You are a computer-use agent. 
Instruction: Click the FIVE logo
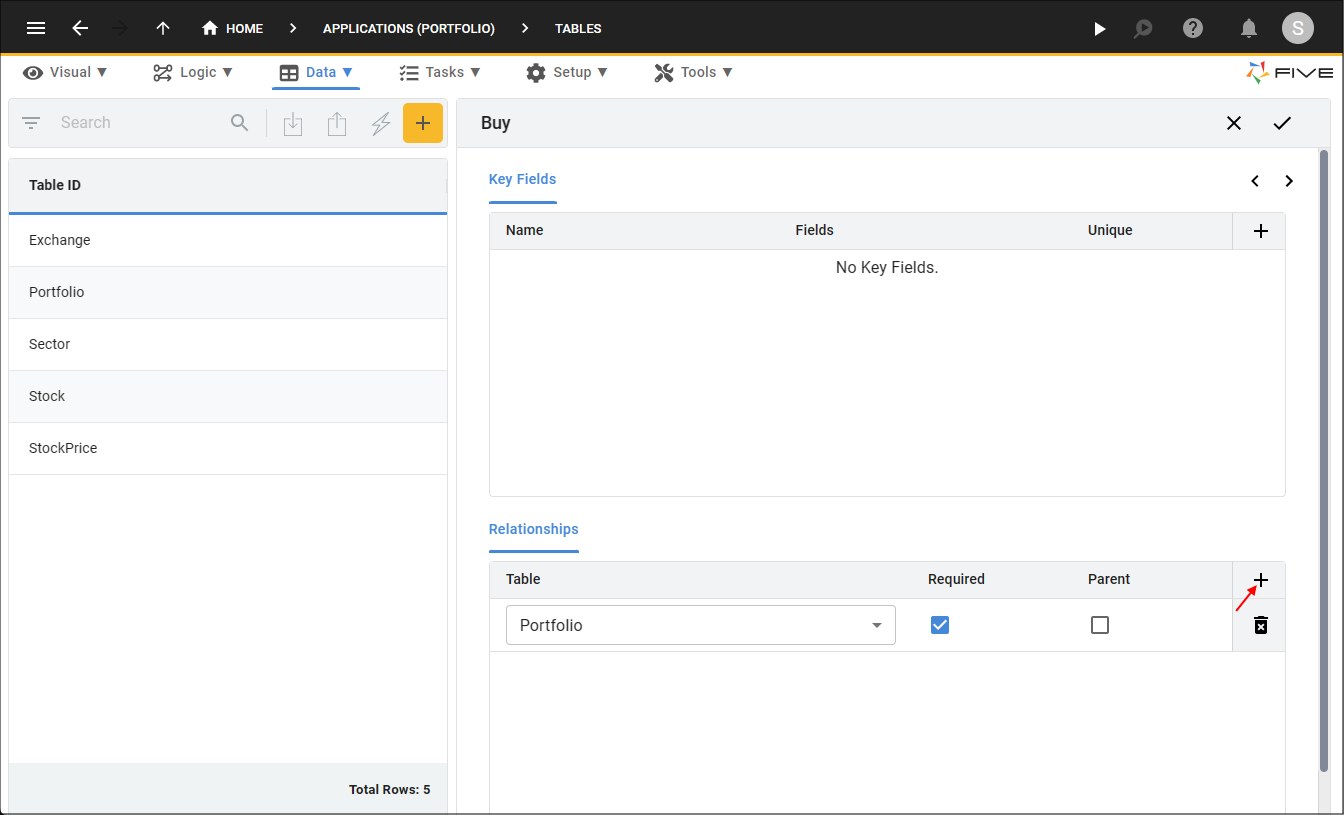pos(1289,72)
